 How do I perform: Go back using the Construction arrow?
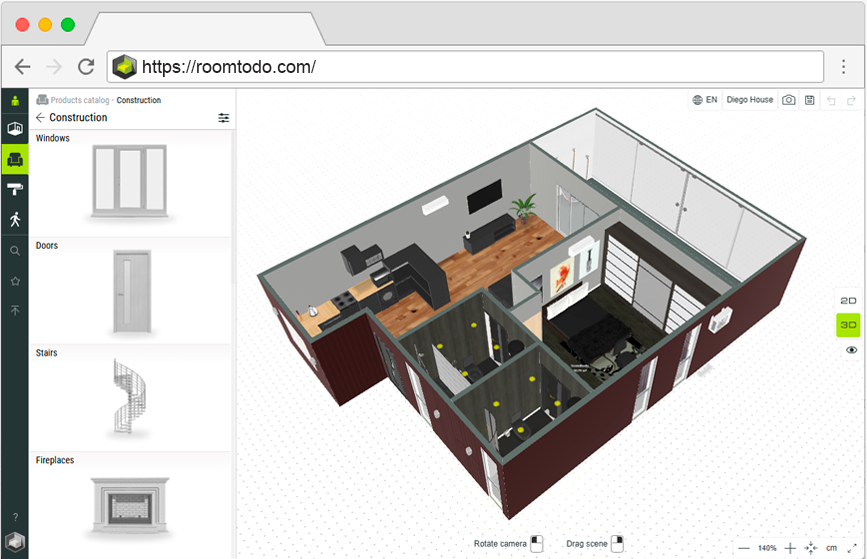[x=40, y=118]
